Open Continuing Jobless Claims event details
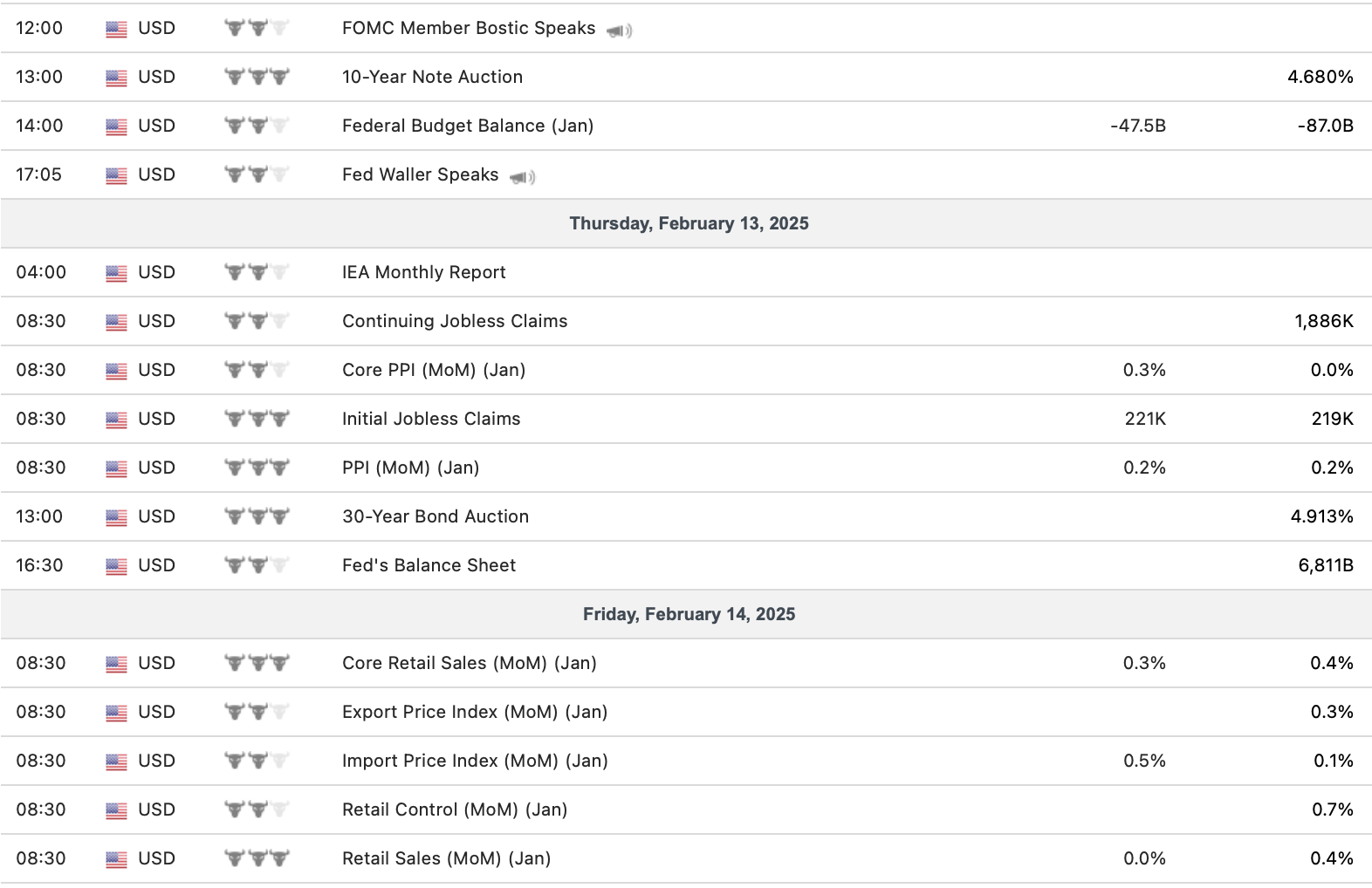 point(454,321)
